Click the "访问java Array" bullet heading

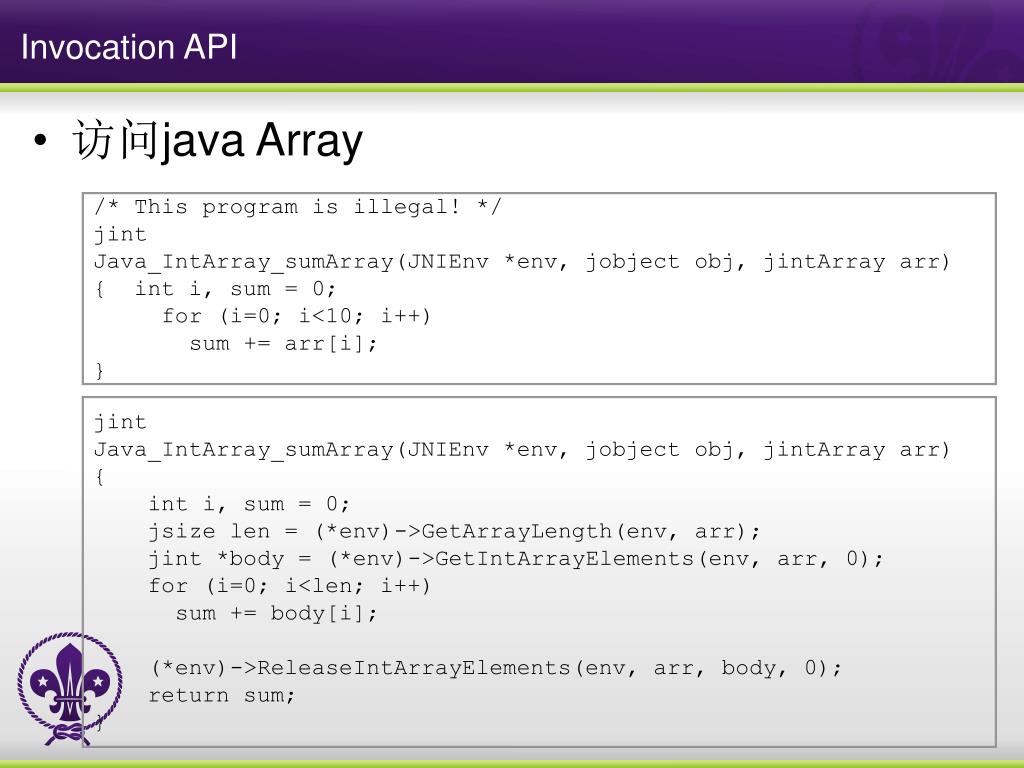click(217, 140)
